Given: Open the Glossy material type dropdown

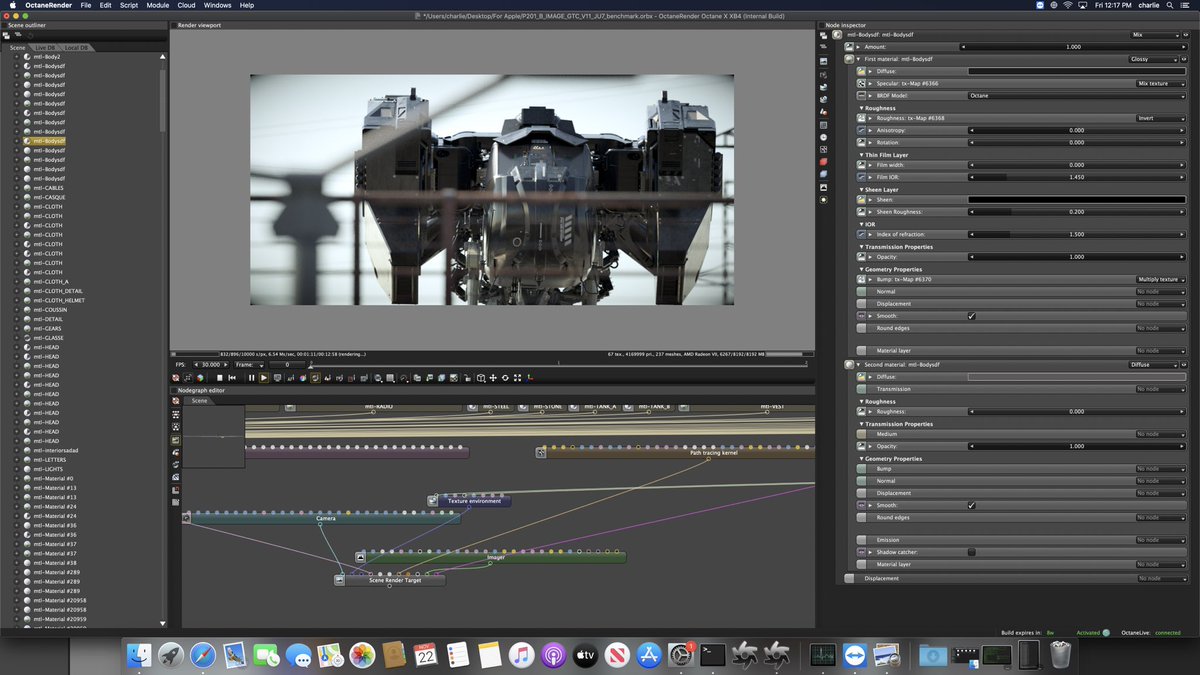Looking at the screenshot, I should pos(1156,59).
